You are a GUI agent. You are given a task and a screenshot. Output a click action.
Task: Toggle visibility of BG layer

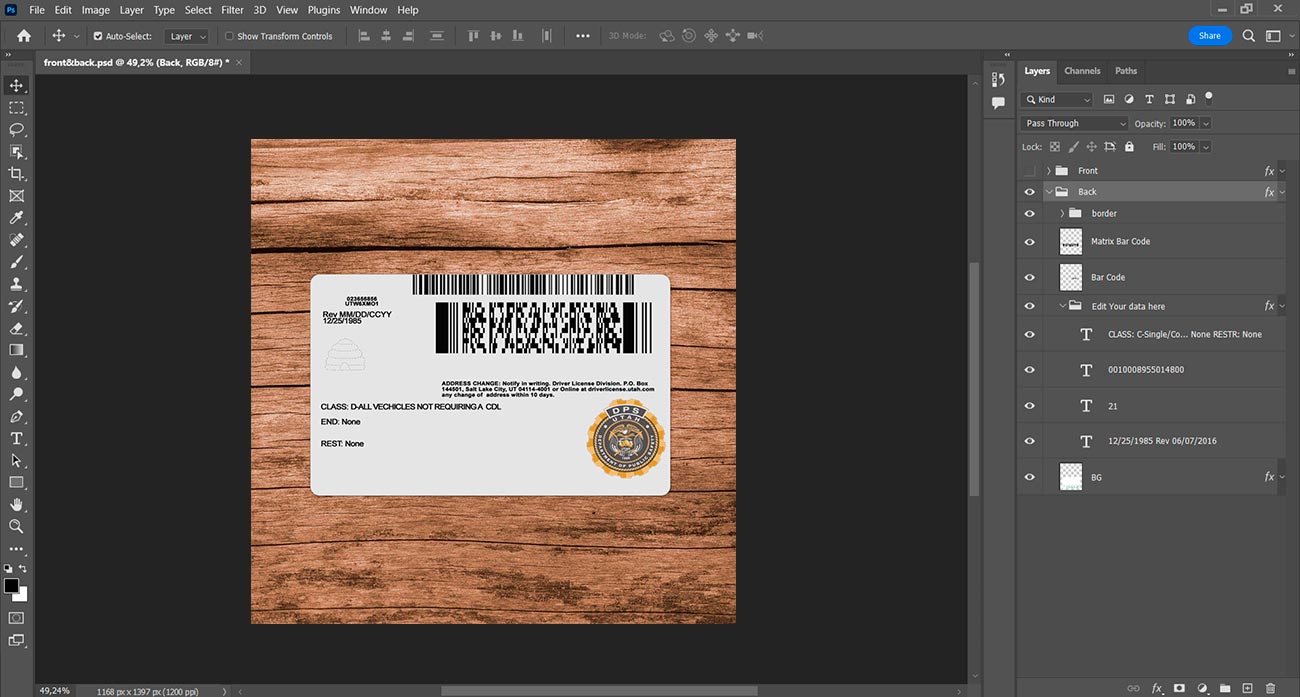pos(1029,477)
